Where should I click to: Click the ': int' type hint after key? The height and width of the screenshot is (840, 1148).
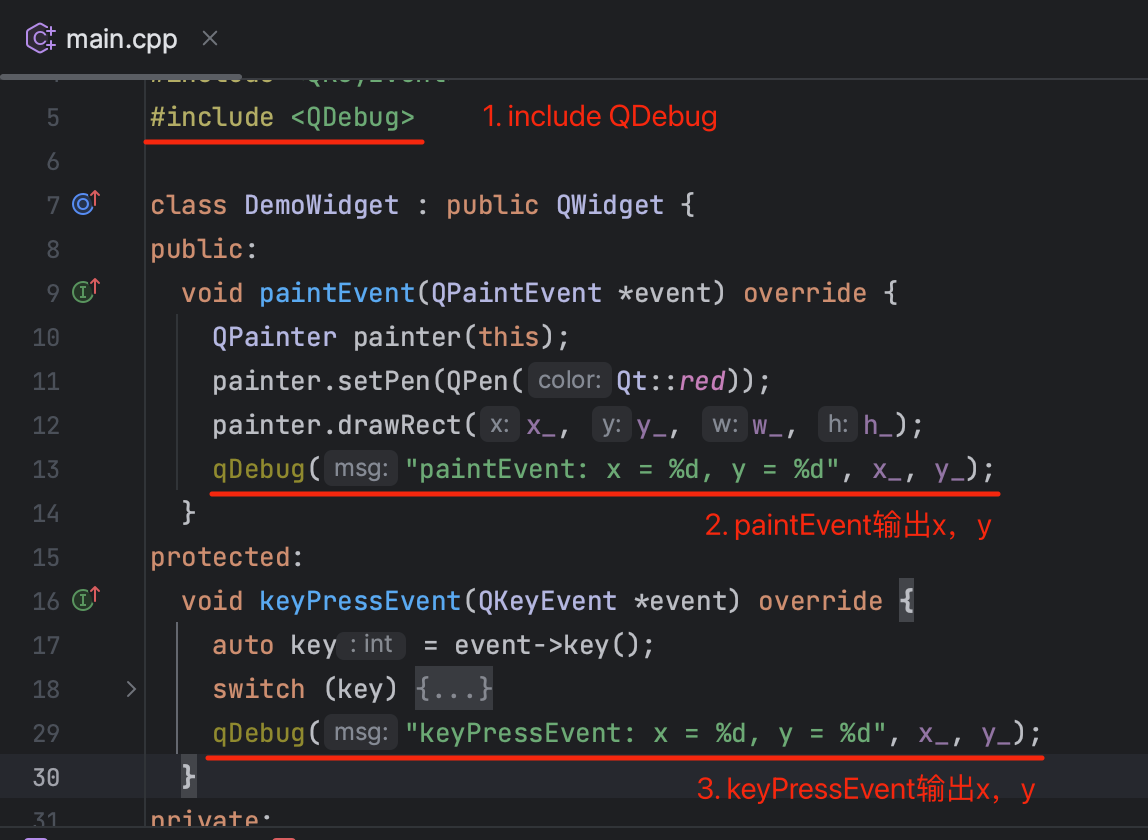click(373, 644)
